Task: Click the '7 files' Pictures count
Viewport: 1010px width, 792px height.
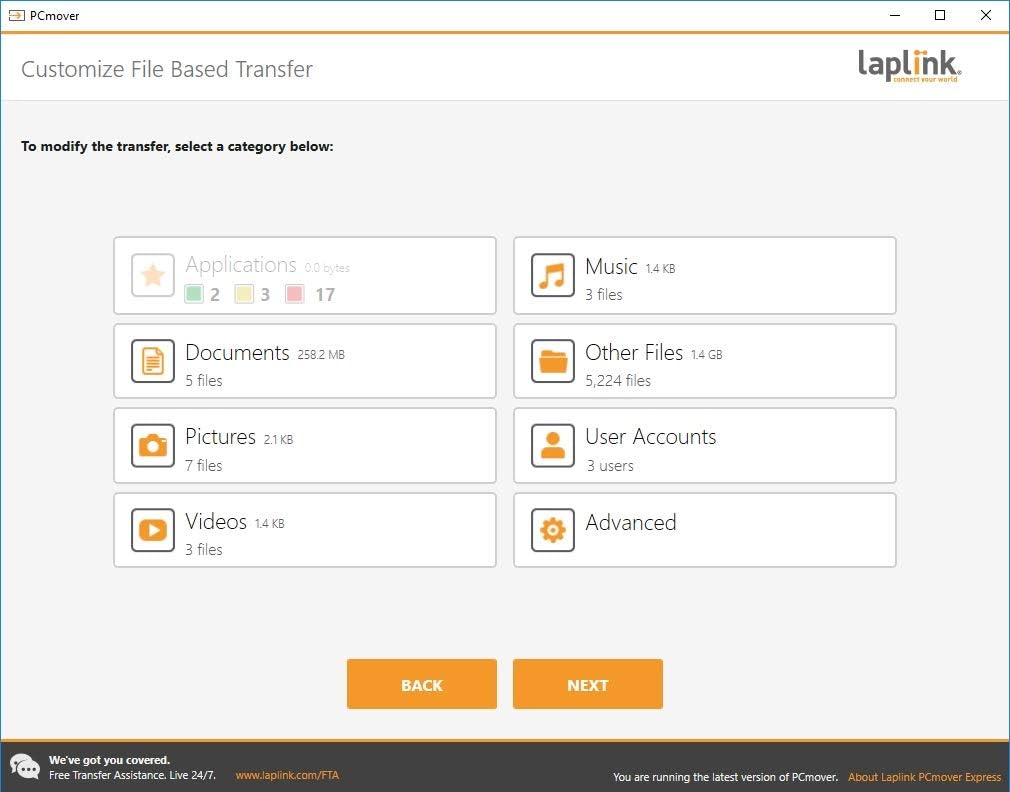Action: (204, 465)
